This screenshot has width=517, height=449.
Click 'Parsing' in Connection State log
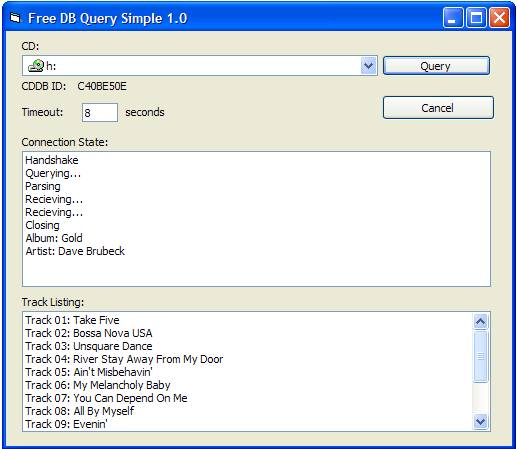43,186
